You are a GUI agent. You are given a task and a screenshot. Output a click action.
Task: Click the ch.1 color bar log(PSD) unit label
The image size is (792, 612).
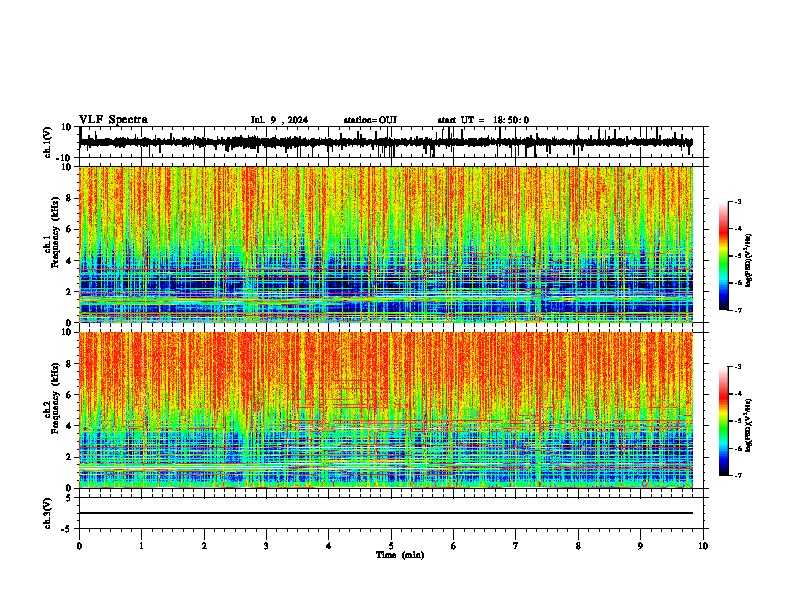tap(748, 260)
